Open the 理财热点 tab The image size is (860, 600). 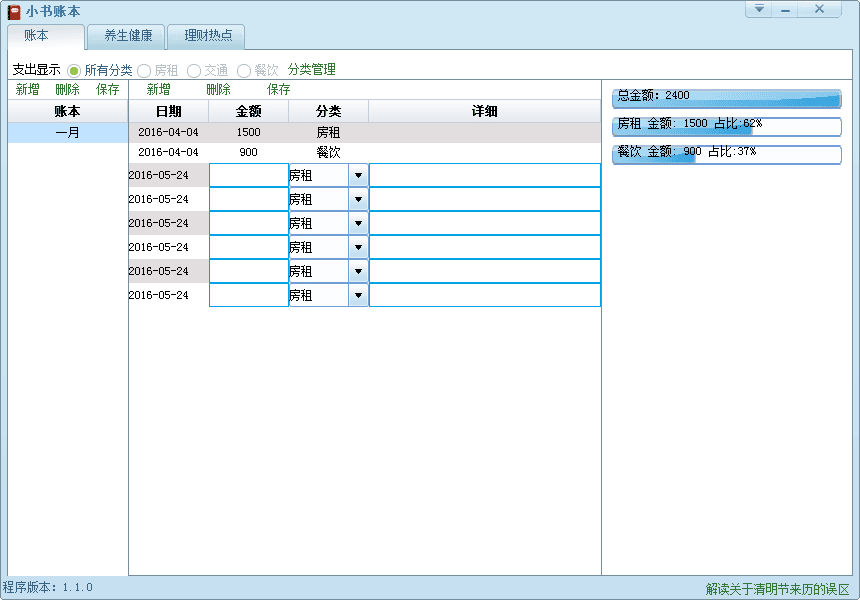coord(208,36)
